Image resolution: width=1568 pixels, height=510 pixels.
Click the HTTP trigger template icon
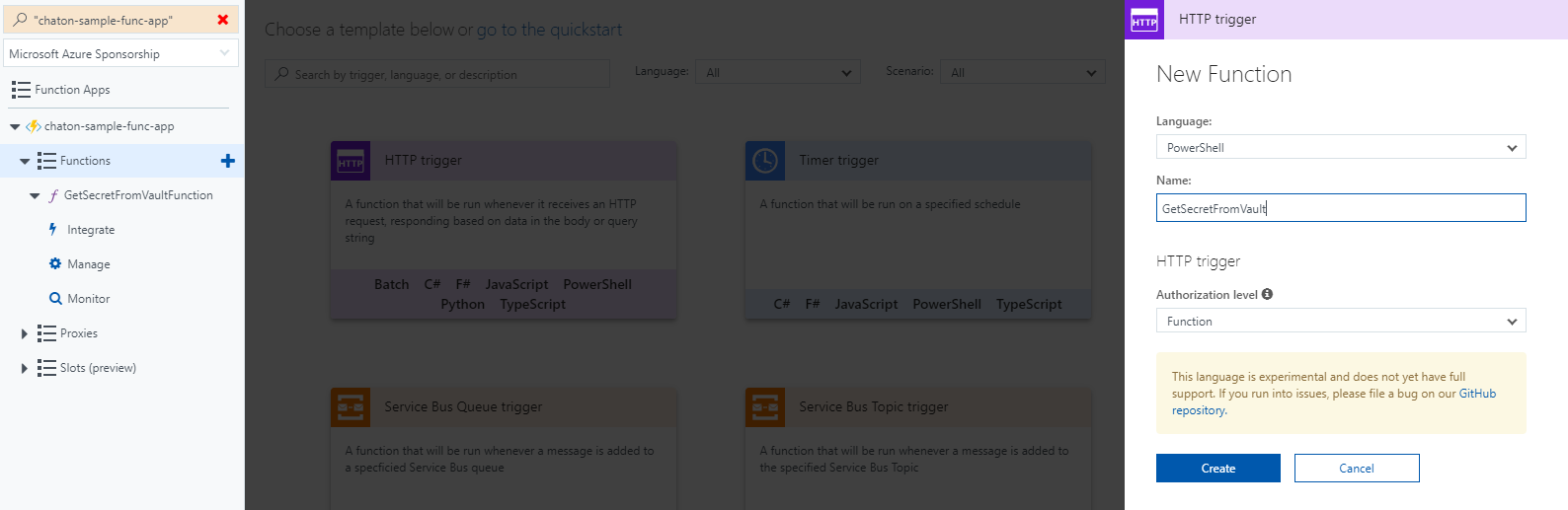pos(351,161)
